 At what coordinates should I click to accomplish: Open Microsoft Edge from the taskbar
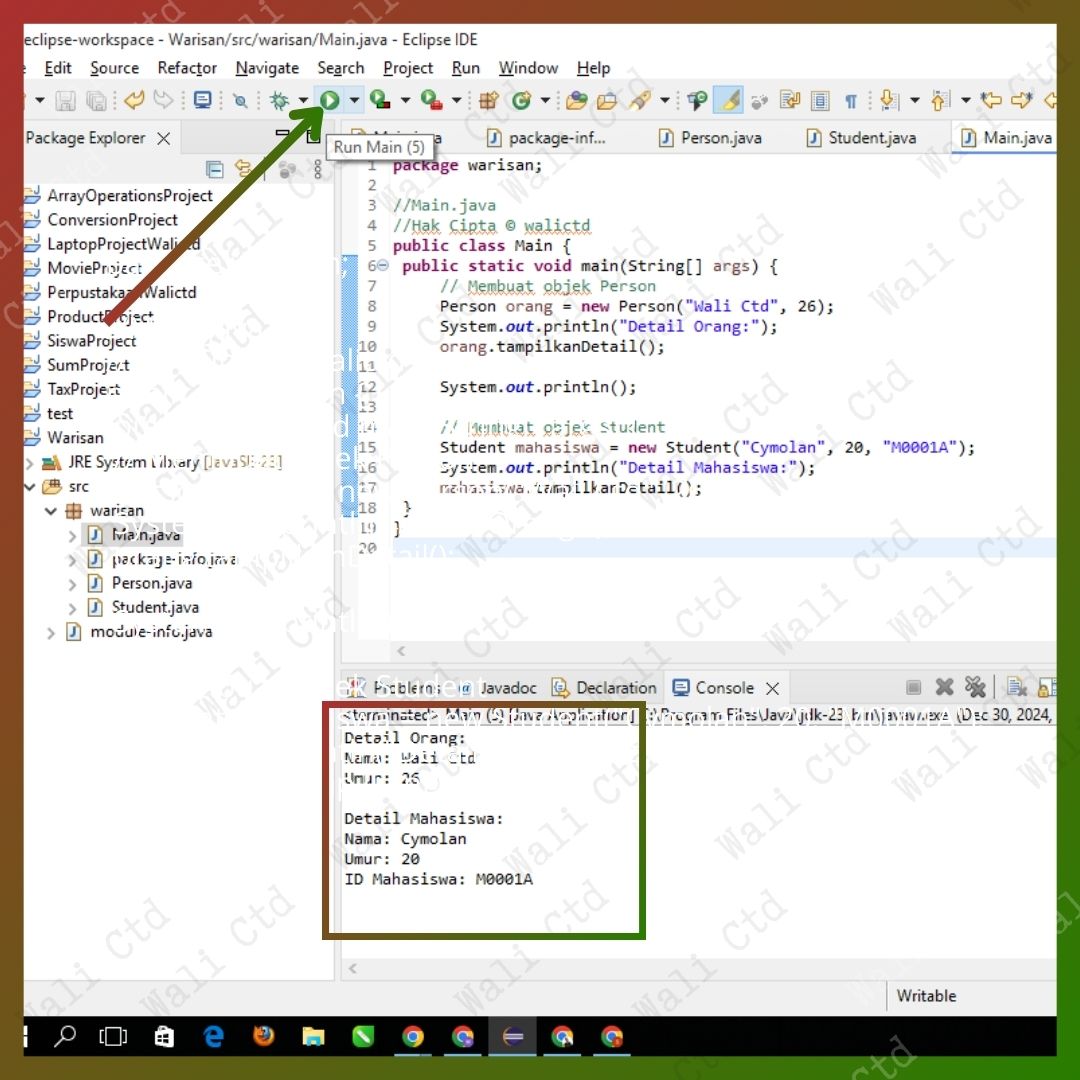(214, 1036)
